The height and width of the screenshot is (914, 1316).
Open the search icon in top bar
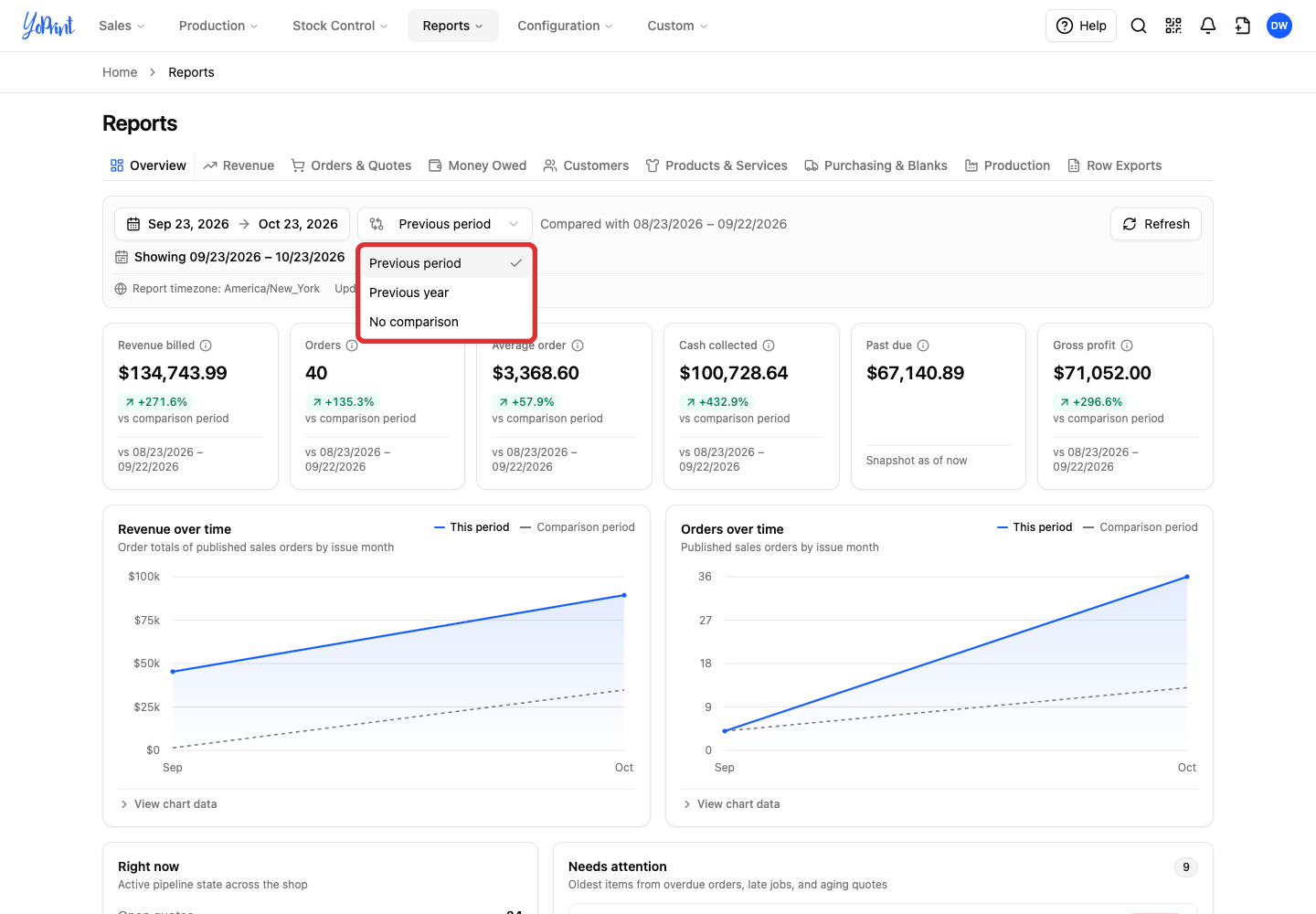point(1139,26)
